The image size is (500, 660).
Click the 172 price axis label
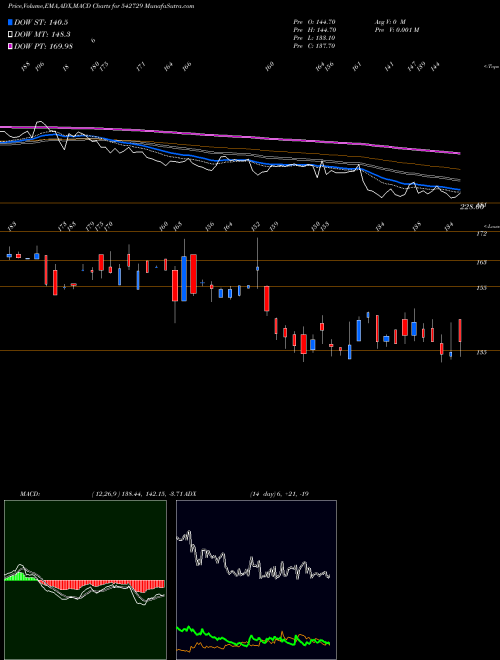tap(481, 234)
